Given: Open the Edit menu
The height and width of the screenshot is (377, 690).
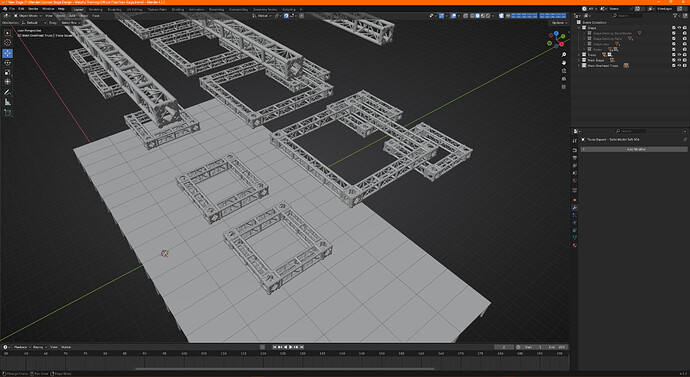Looking at the screenshot, I should [x=21, y=9].
